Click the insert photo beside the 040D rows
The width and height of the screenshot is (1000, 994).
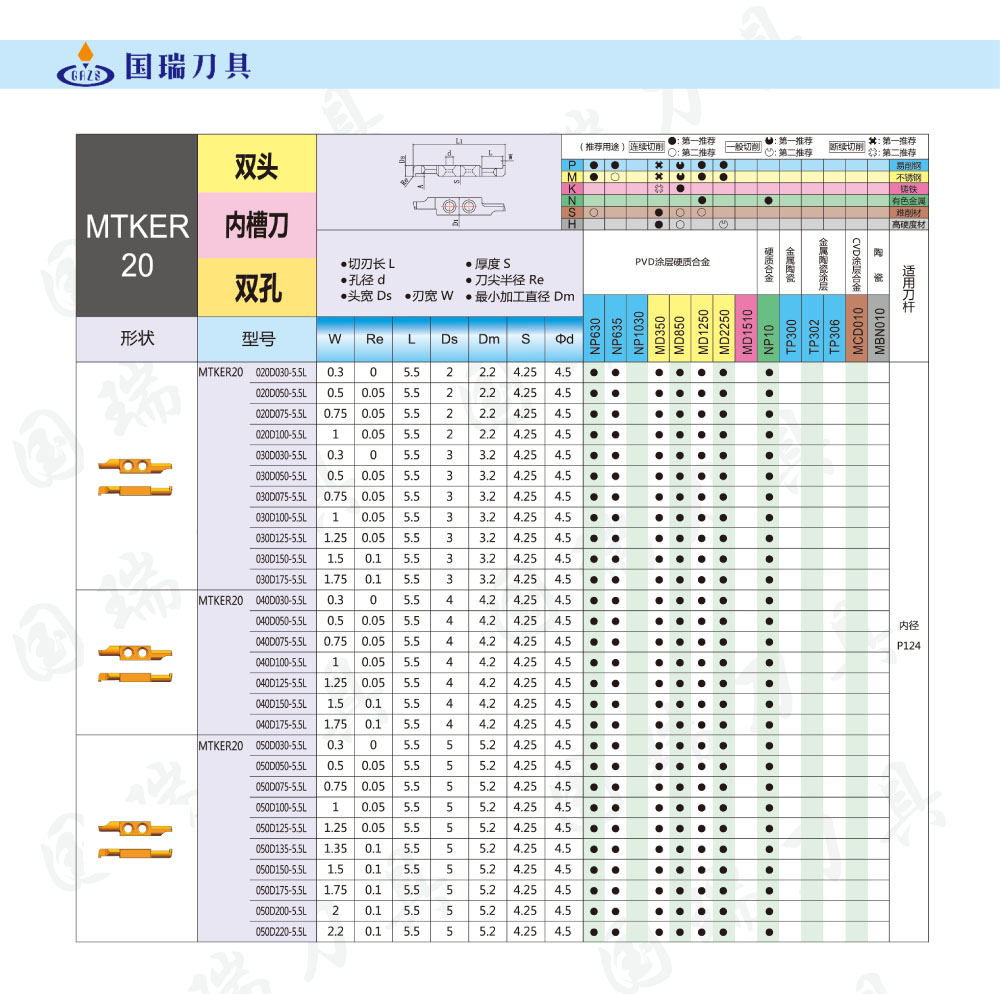coord(135,663)
